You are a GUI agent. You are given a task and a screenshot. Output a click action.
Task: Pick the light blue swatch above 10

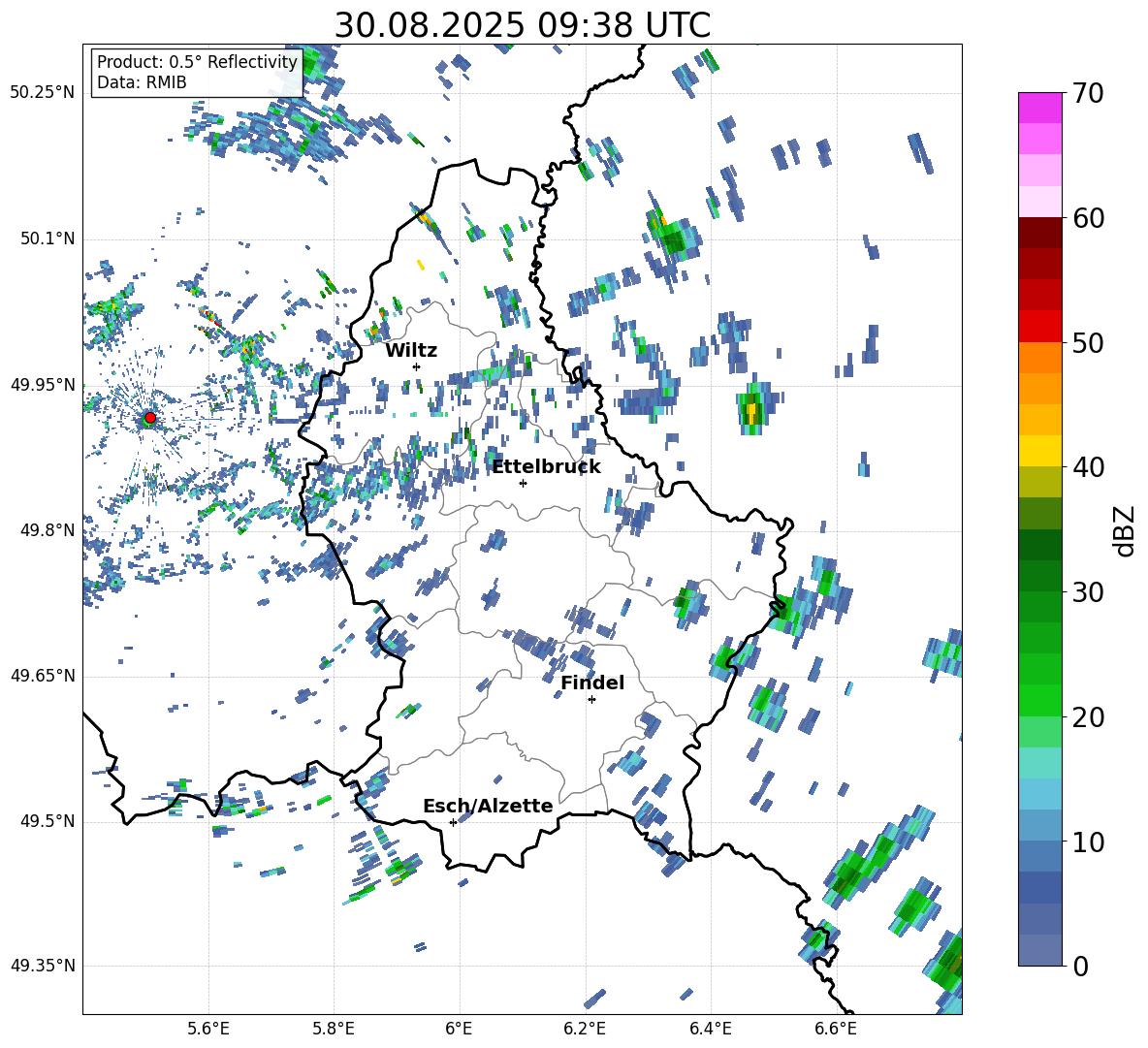pos(1039,825)
